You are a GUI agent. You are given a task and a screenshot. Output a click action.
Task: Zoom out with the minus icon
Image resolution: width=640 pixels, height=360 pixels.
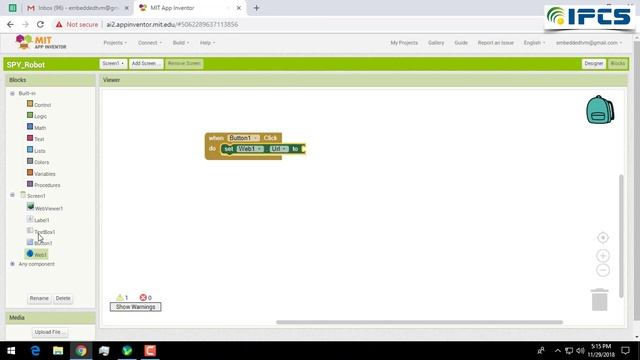603,270
